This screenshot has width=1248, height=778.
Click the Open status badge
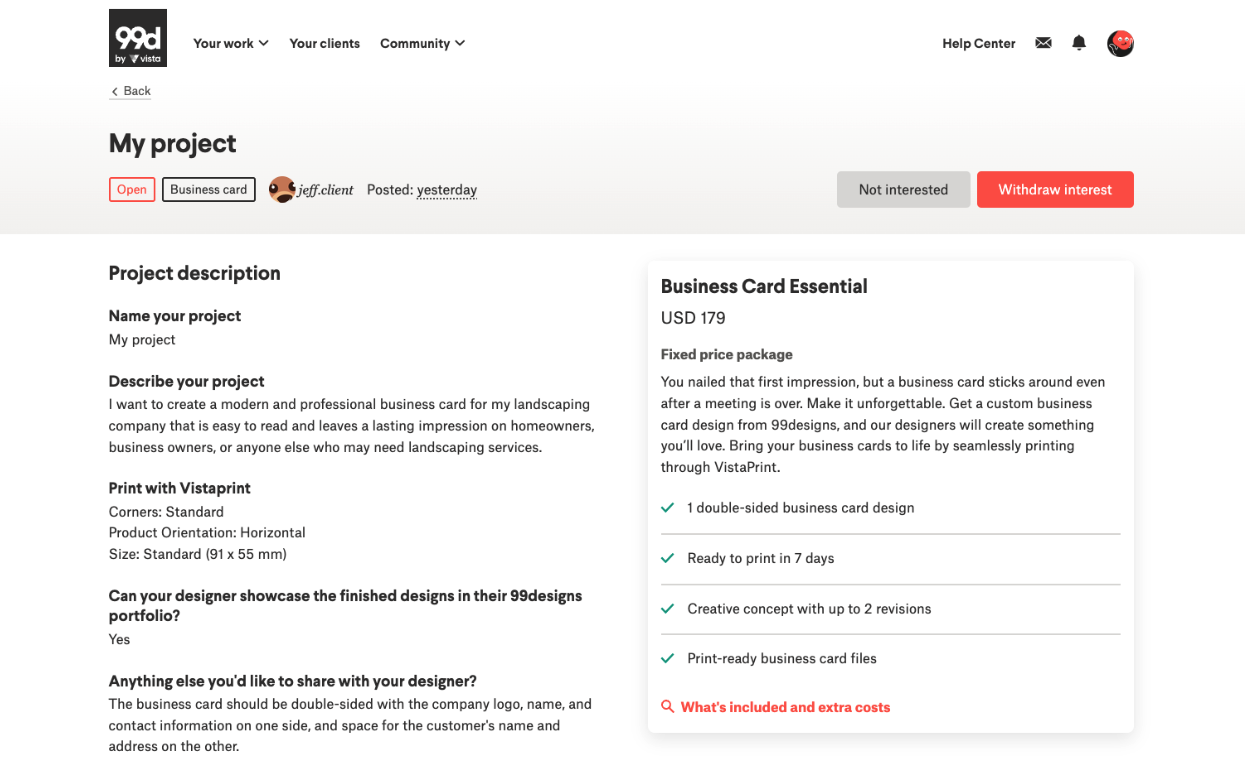tap(132, 189)
